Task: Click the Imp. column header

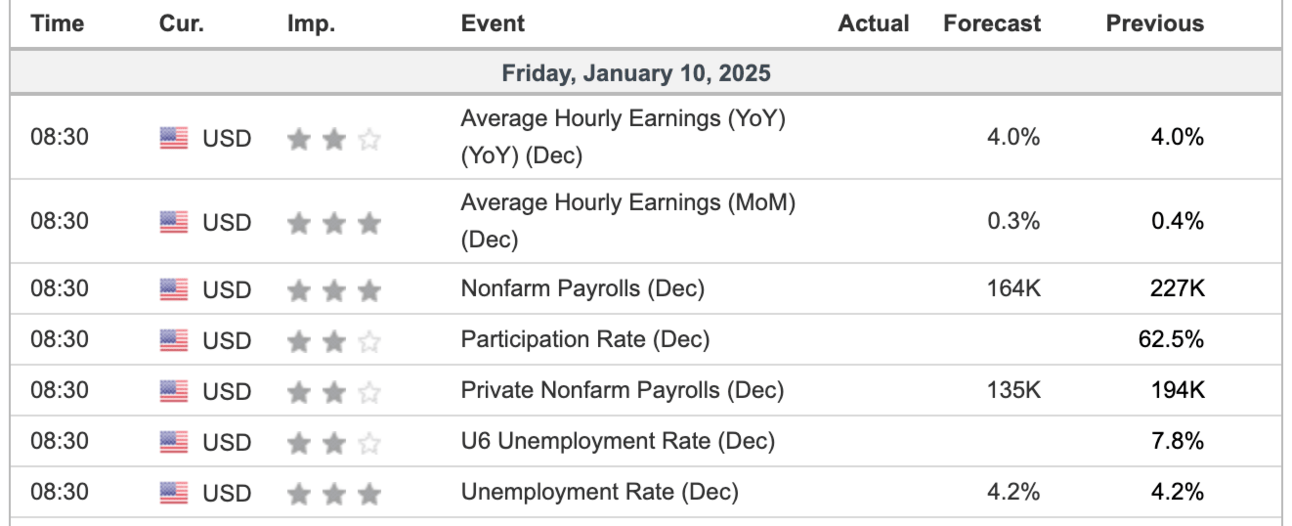Action: (311, 23)
